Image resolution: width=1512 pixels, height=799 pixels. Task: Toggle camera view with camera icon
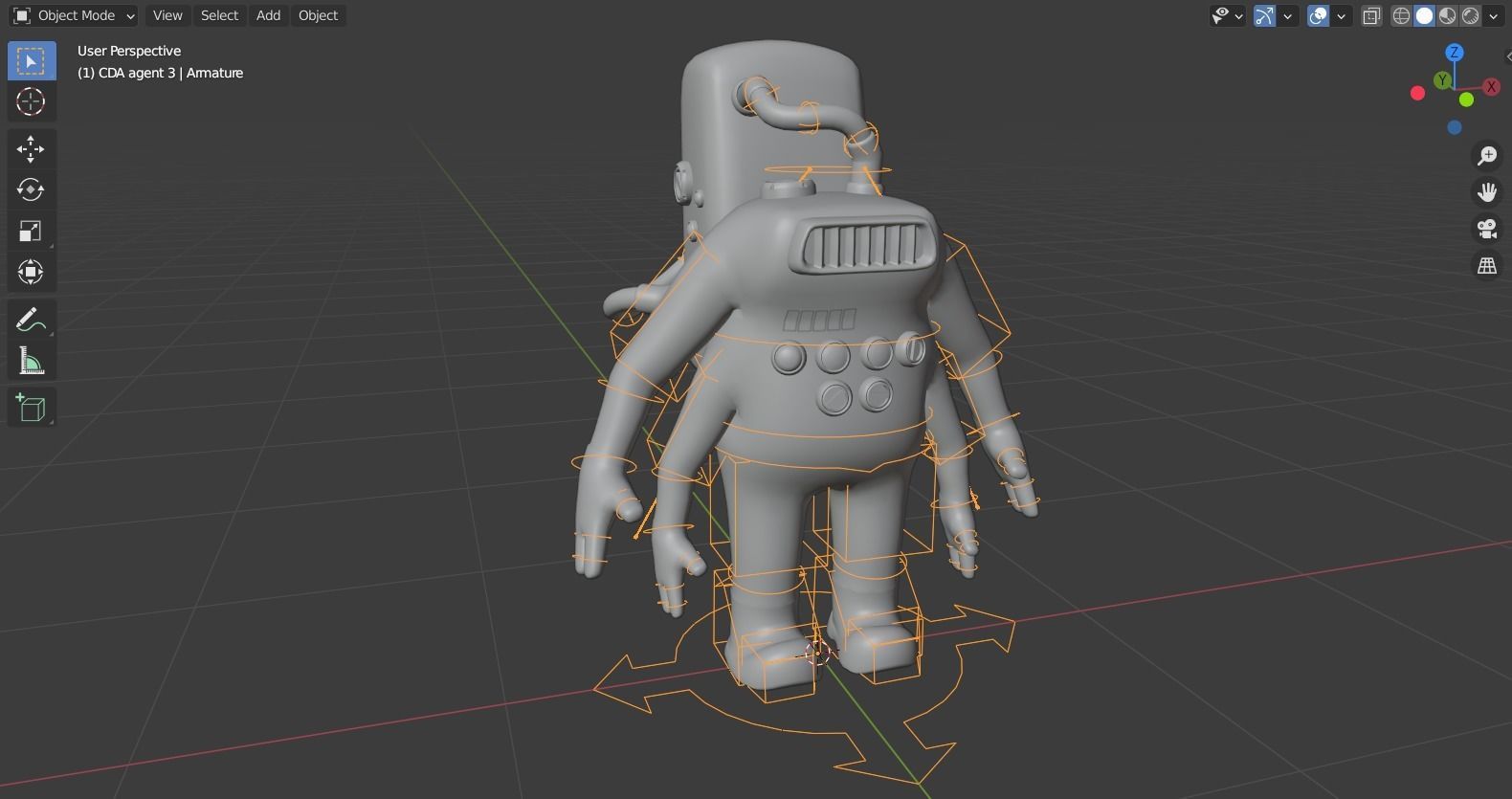coord(1487,229)
